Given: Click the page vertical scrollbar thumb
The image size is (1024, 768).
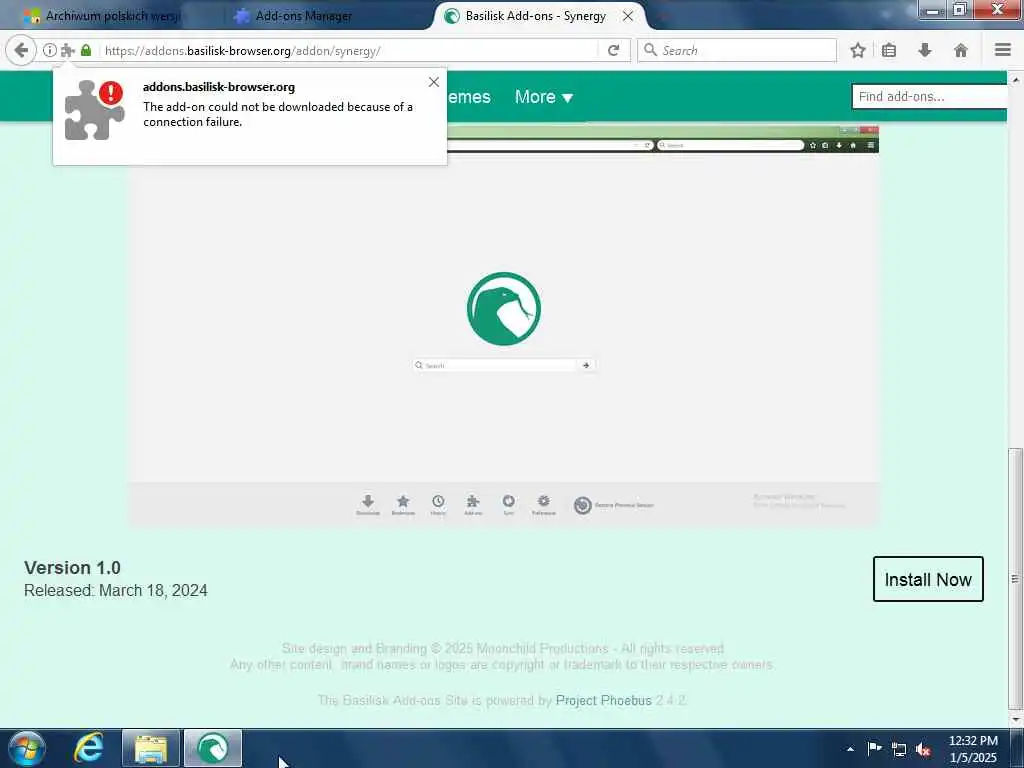Looking at the screenshot, I should (x=1015, y=579).
